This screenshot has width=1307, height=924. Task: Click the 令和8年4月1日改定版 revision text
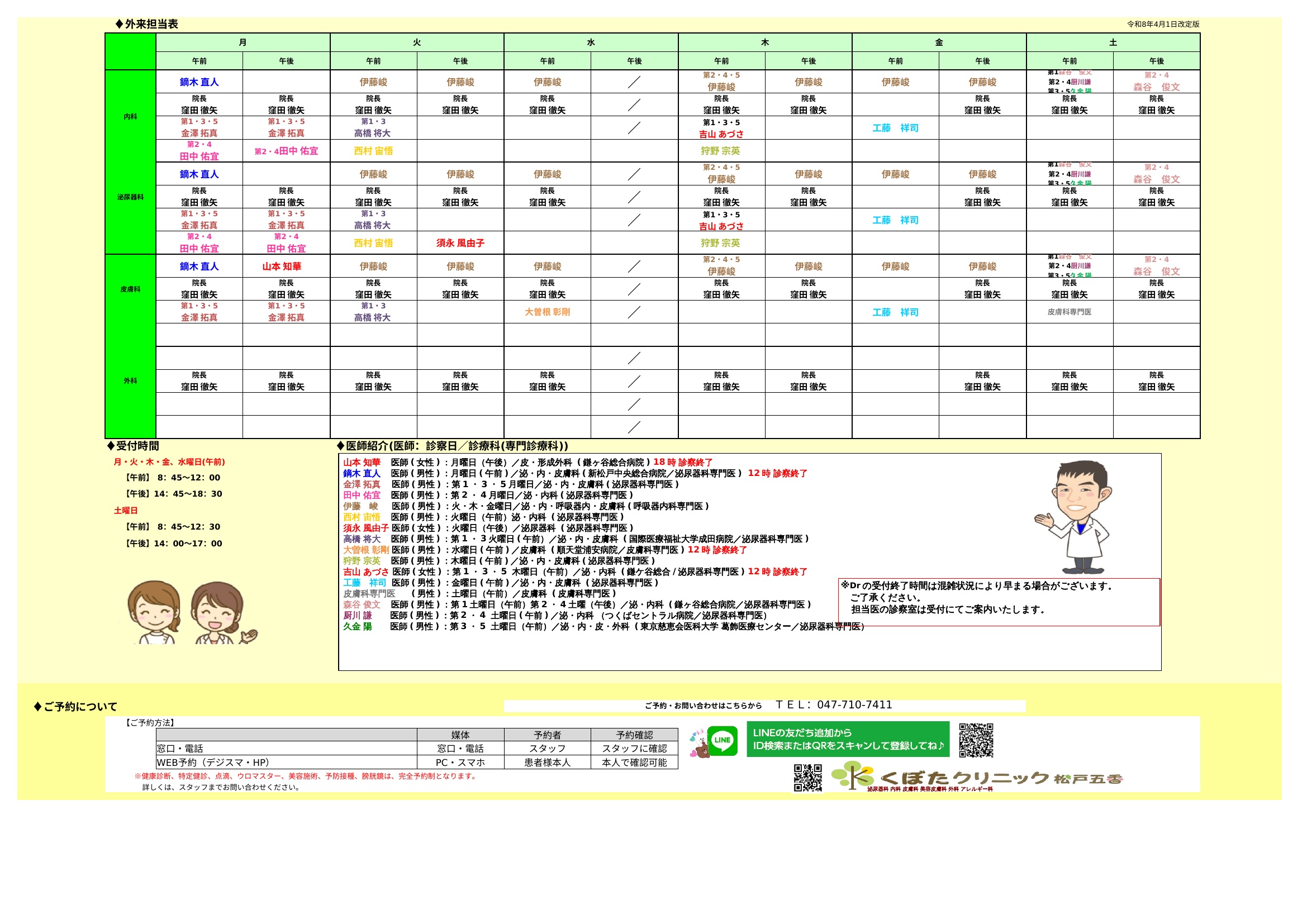(1163, 25)
